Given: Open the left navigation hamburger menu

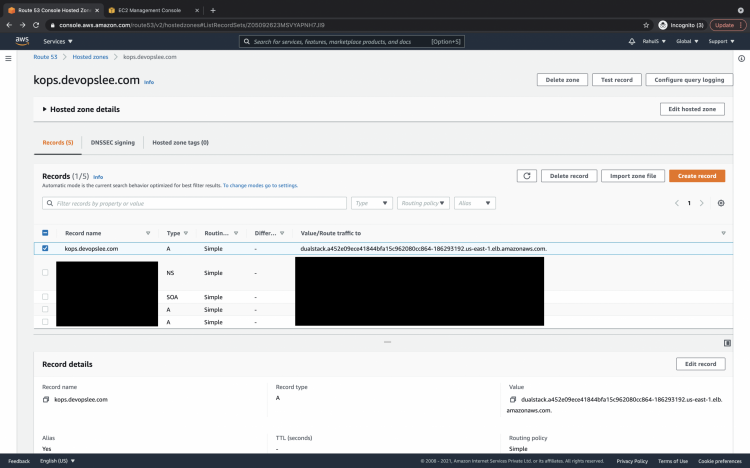Looking at the screenshot, I should pos(8,58).
